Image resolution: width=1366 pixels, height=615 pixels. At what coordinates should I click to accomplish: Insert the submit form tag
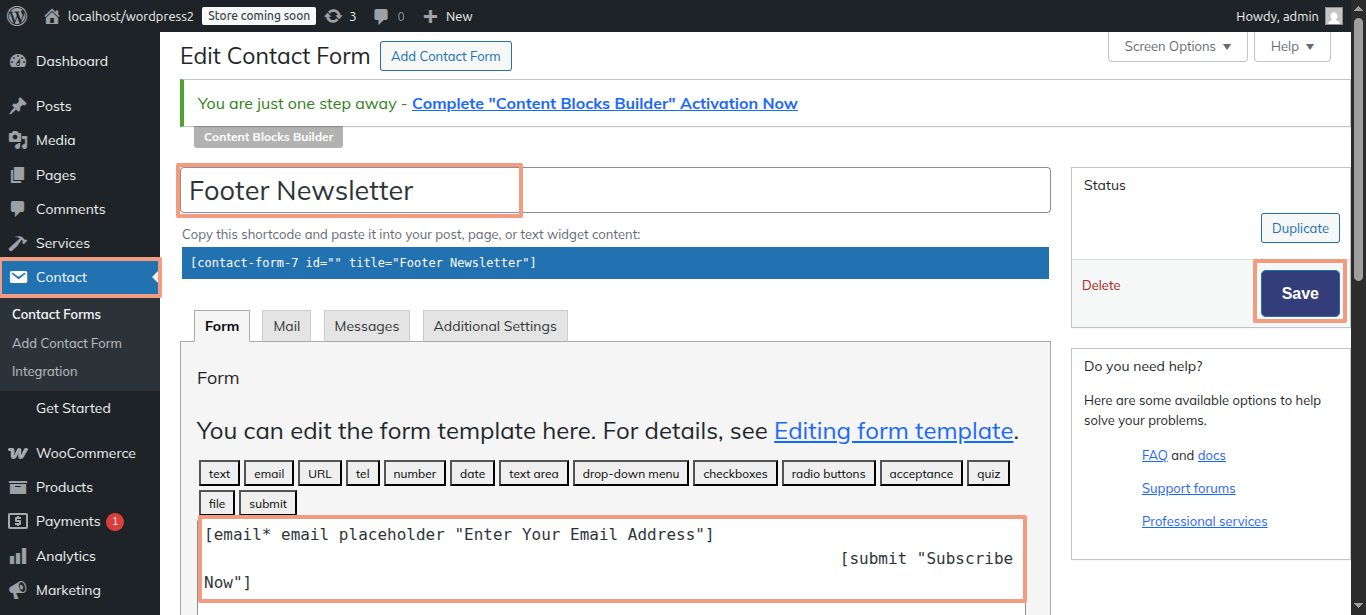tap(268, 503)
